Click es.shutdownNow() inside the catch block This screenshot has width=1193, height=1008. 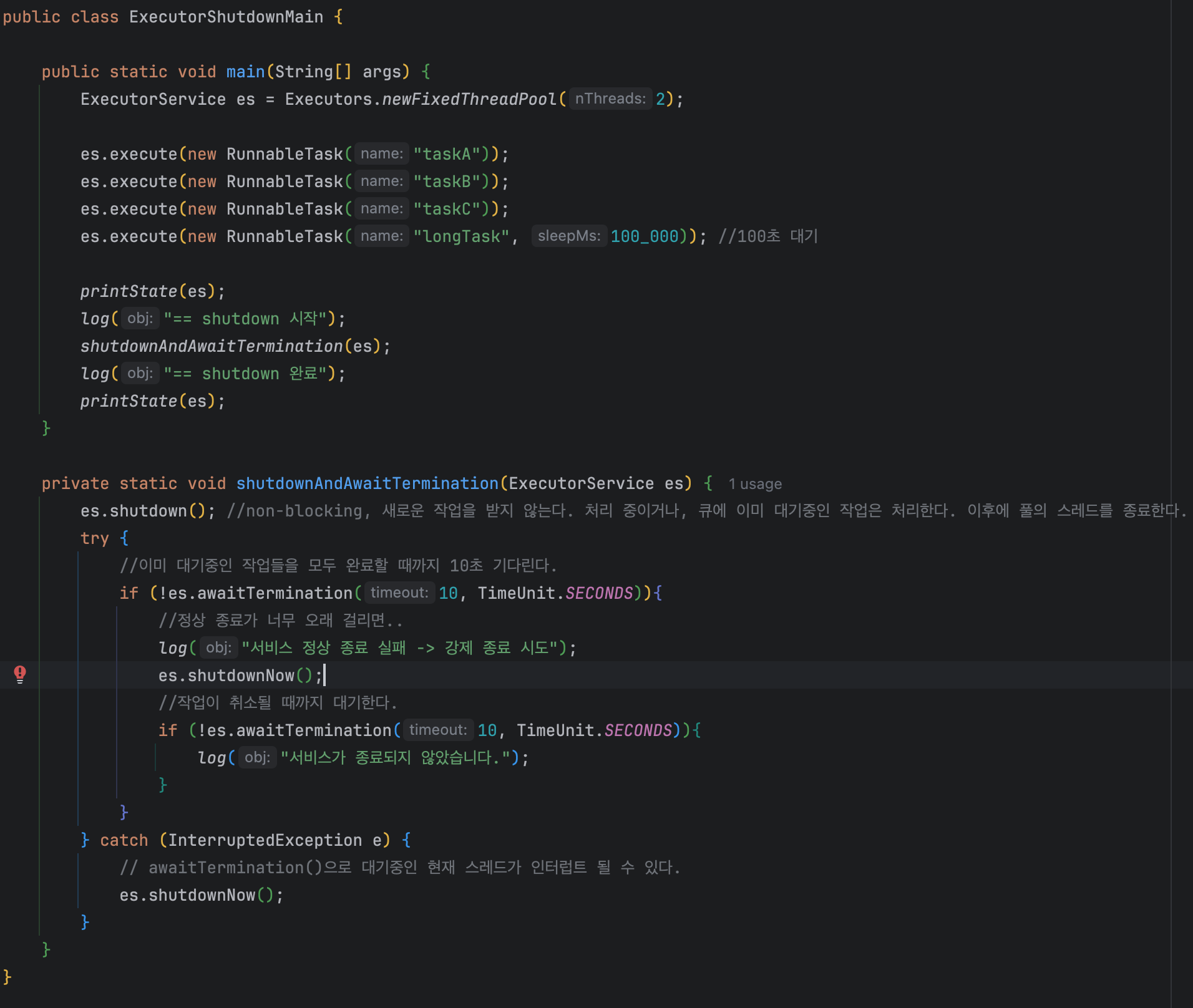point(197,895)
